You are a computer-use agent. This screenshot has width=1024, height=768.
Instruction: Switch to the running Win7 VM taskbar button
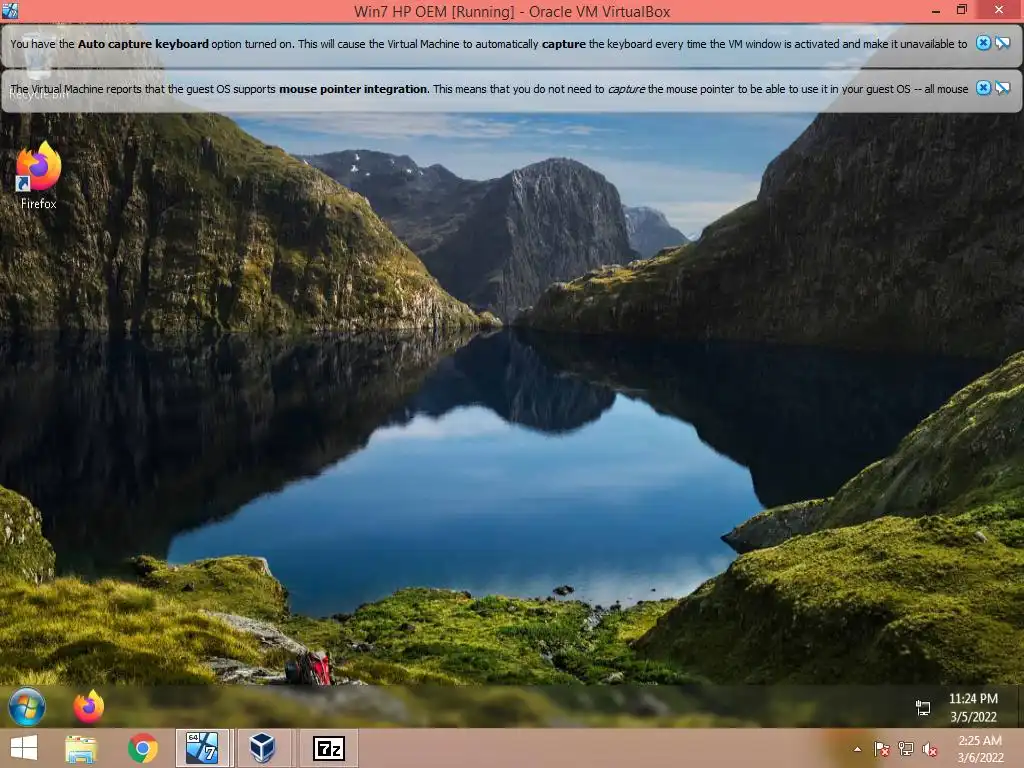point(202,748)
